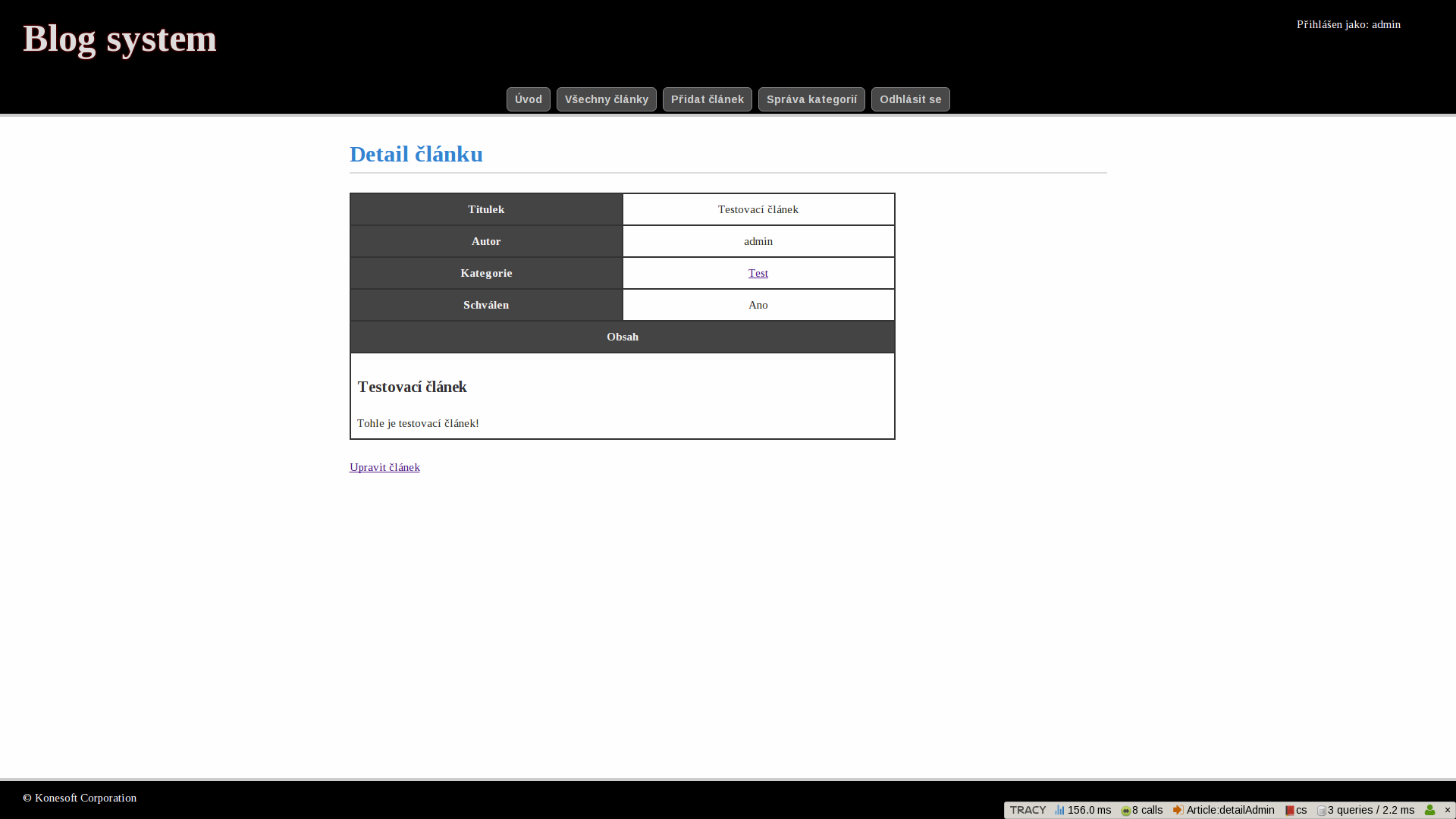1456x819 pixels.
Task: Open Tracy 8 calls panel
Action: (x=1142, y=810)
